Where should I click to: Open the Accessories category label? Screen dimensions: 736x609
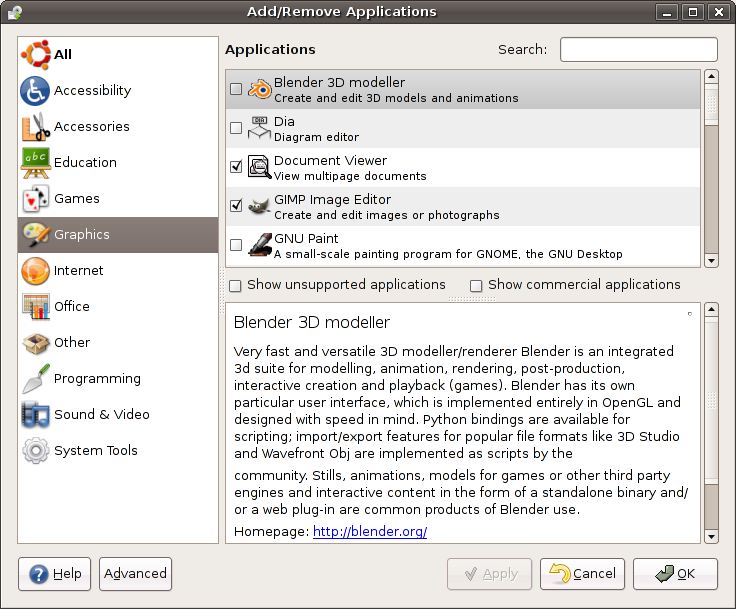(92, 126)
